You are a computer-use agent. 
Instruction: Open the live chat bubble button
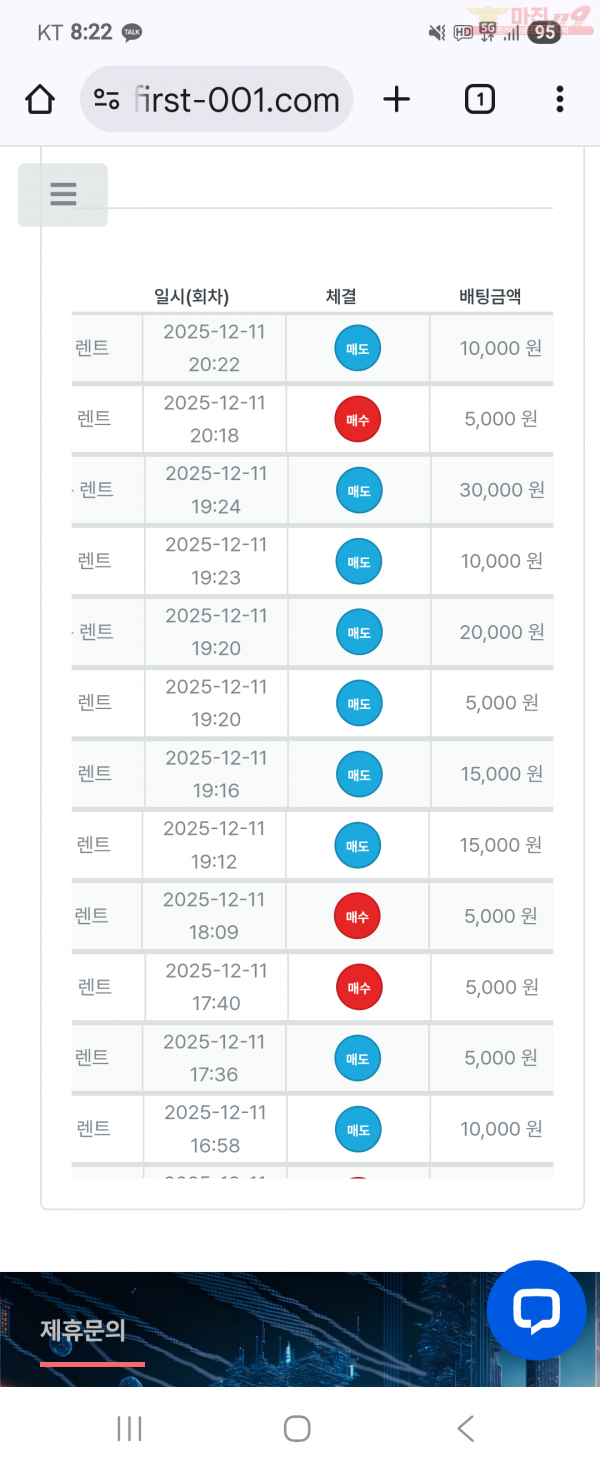click(537, 1310)
